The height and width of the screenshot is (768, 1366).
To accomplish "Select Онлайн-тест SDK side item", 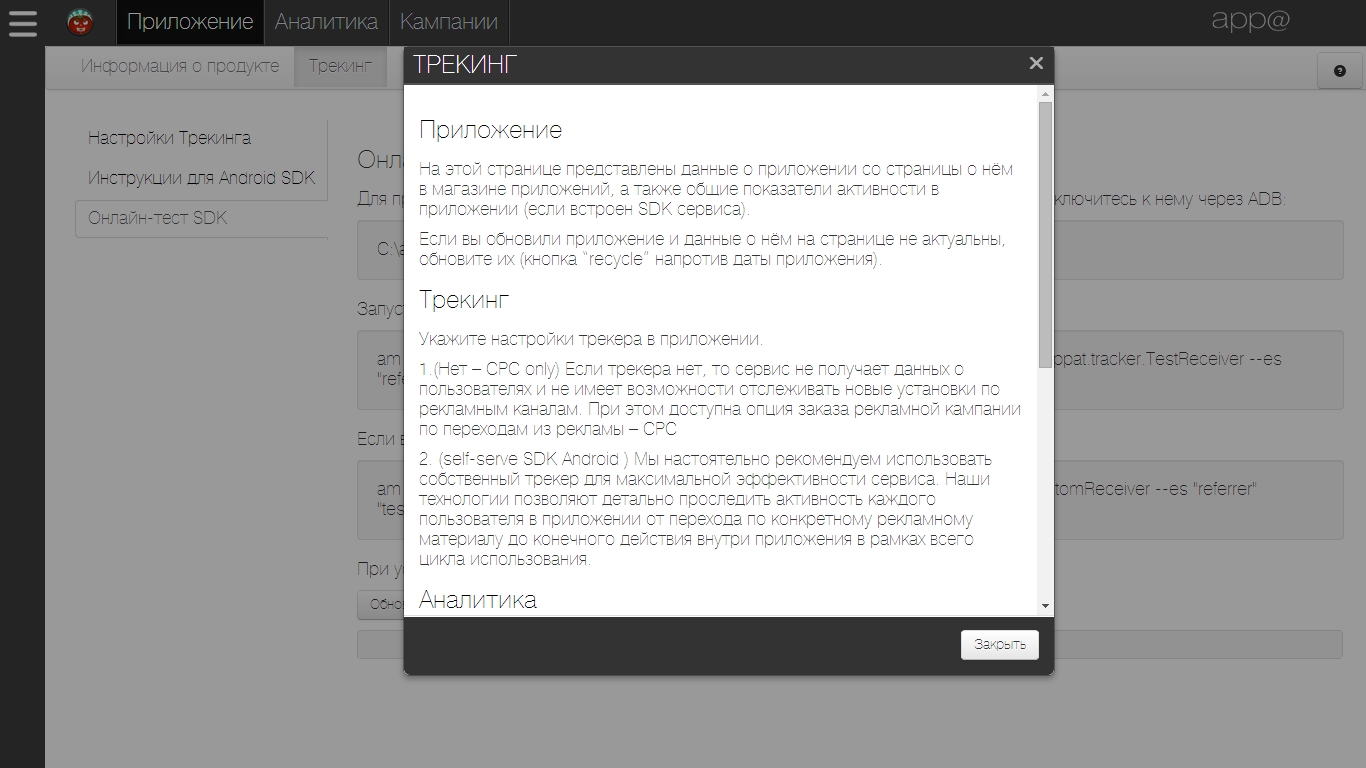I will coord(158,218).
